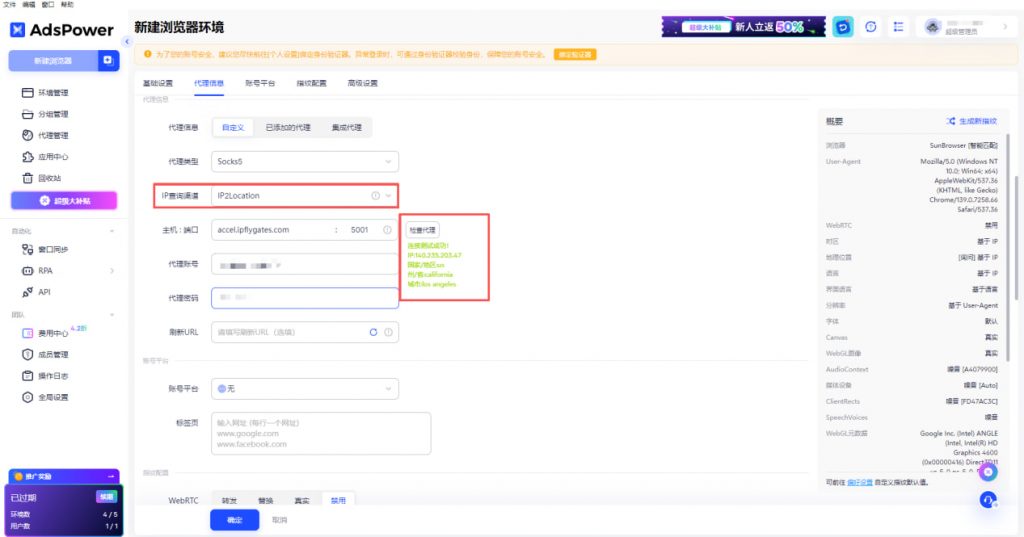
Task: Click the info icon in the port field
Action: [386, 230]
